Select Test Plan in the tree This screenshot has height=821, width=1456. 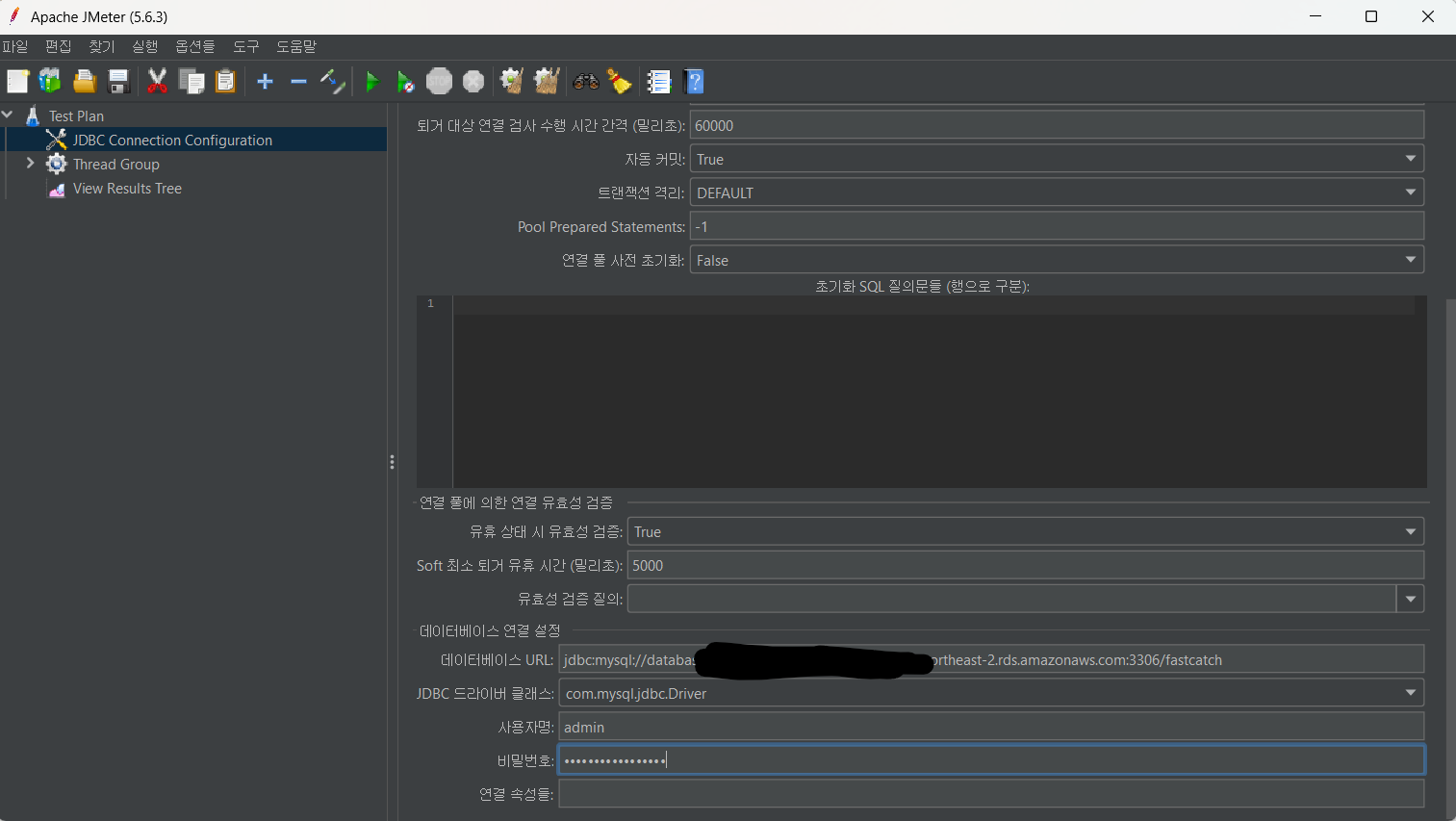pos(77,115)
